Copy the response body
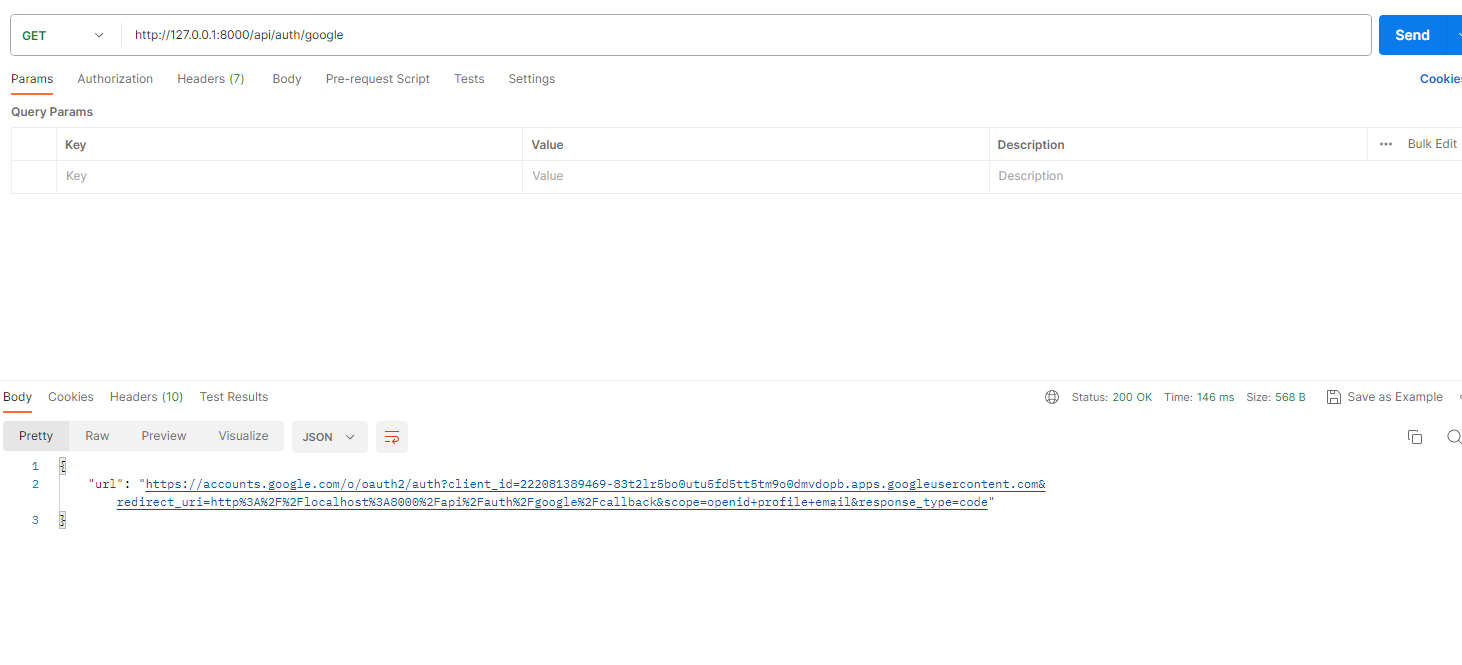This screenshot has height=665, width=1462. click(1415, 437)
